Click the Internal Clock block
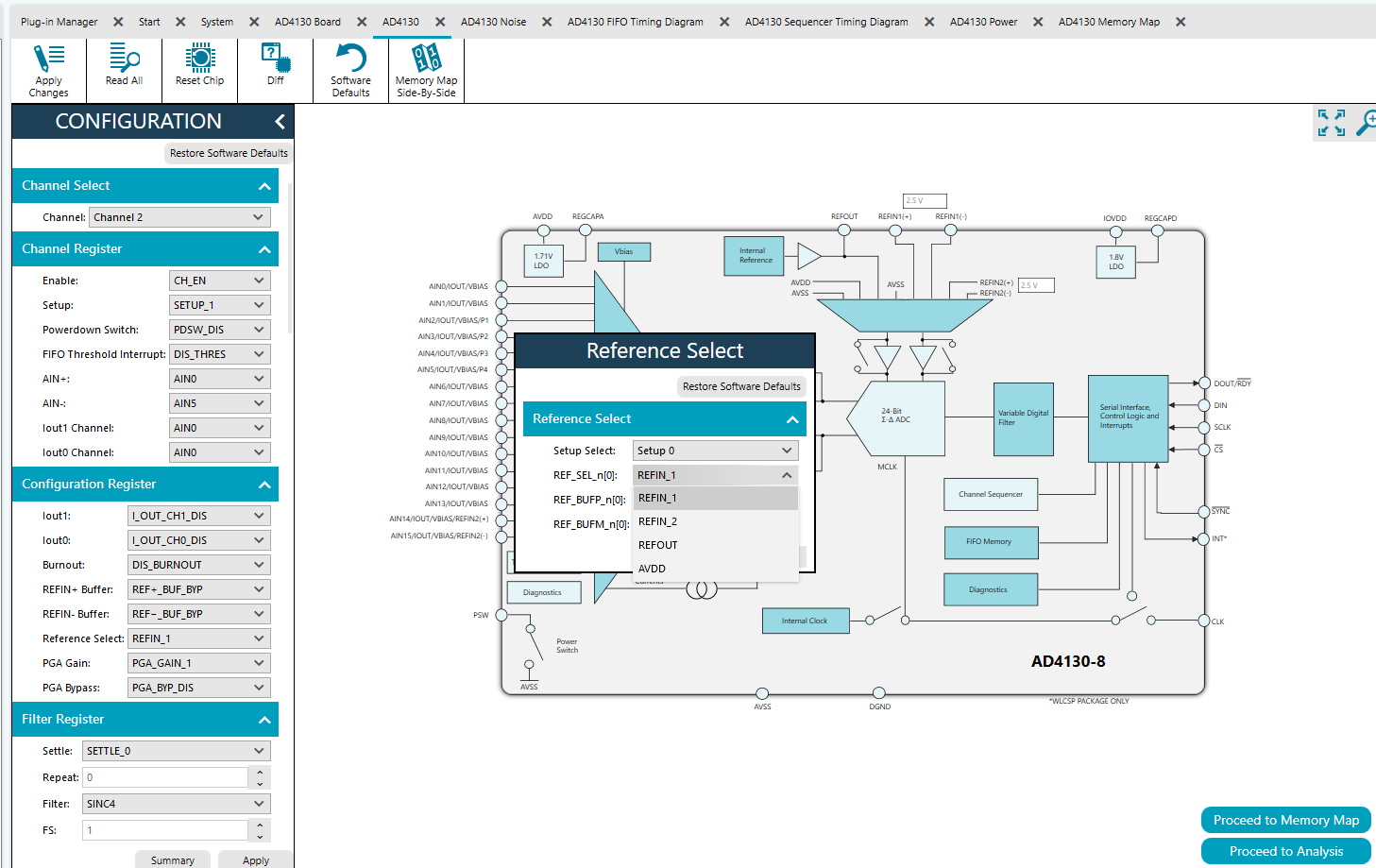 click(806, 621)
